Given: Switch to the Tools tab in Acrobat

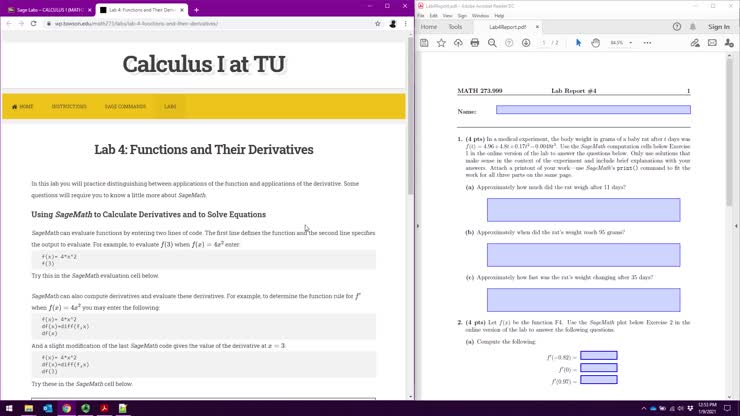Looking at the screenshot, I should coord(455,27).
